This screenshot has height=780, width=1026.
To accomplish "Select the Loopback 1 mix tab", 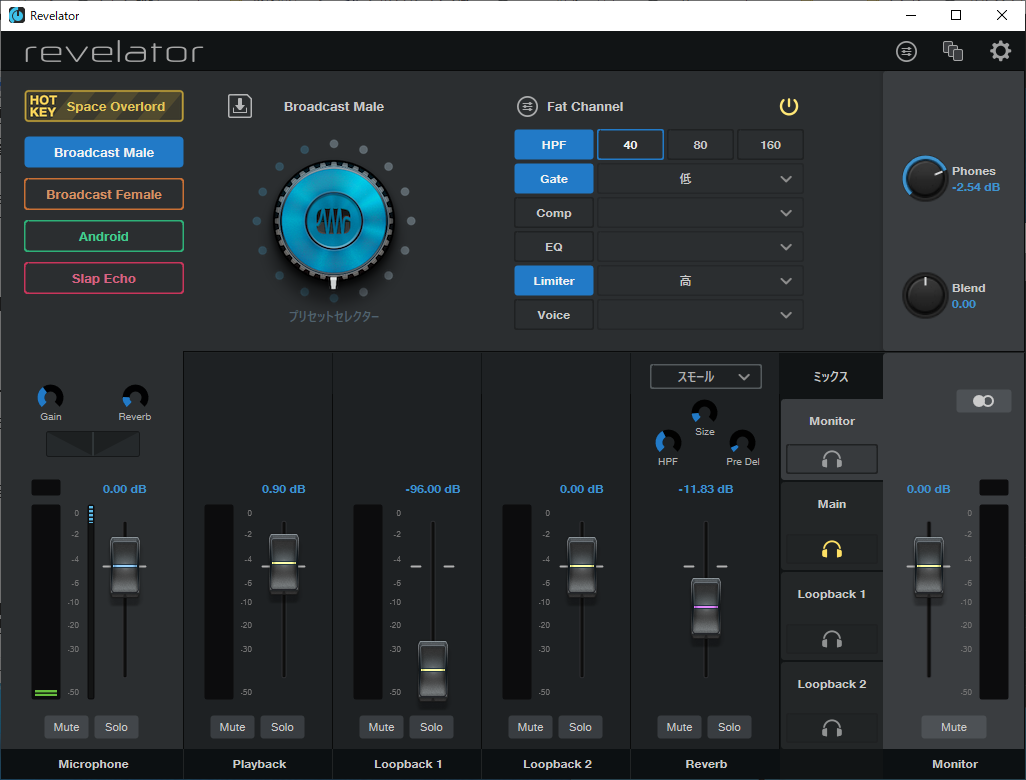I will tap(832, 594).
